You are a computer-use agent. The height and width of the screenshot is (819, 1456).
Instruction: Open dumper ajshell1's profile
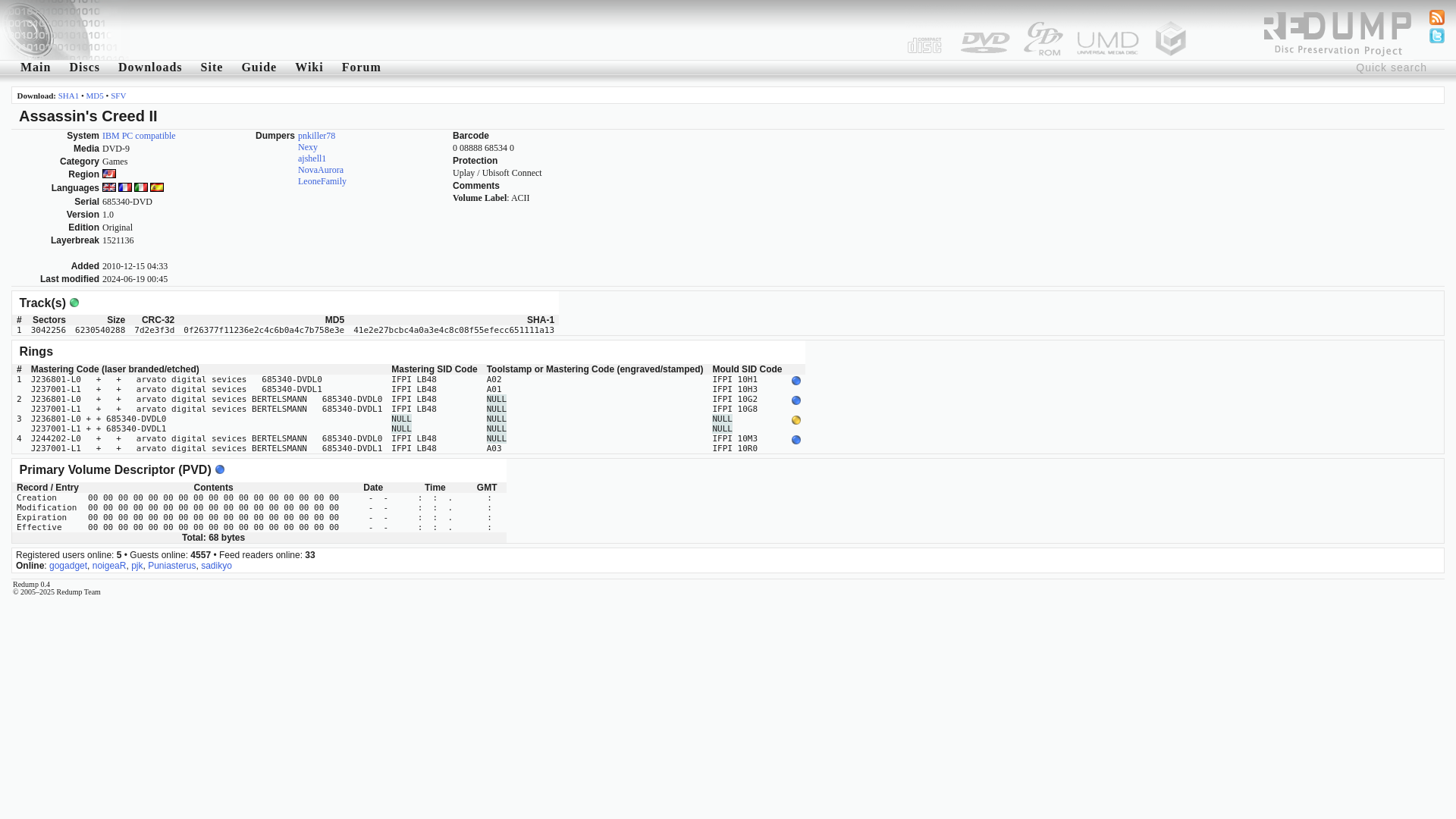coord(312,158)
